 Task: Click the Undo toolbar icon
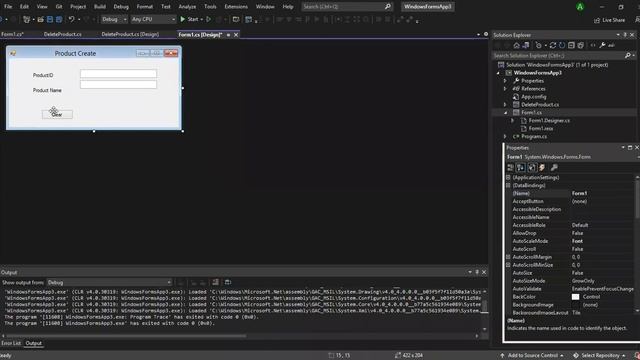coord(71,19)
